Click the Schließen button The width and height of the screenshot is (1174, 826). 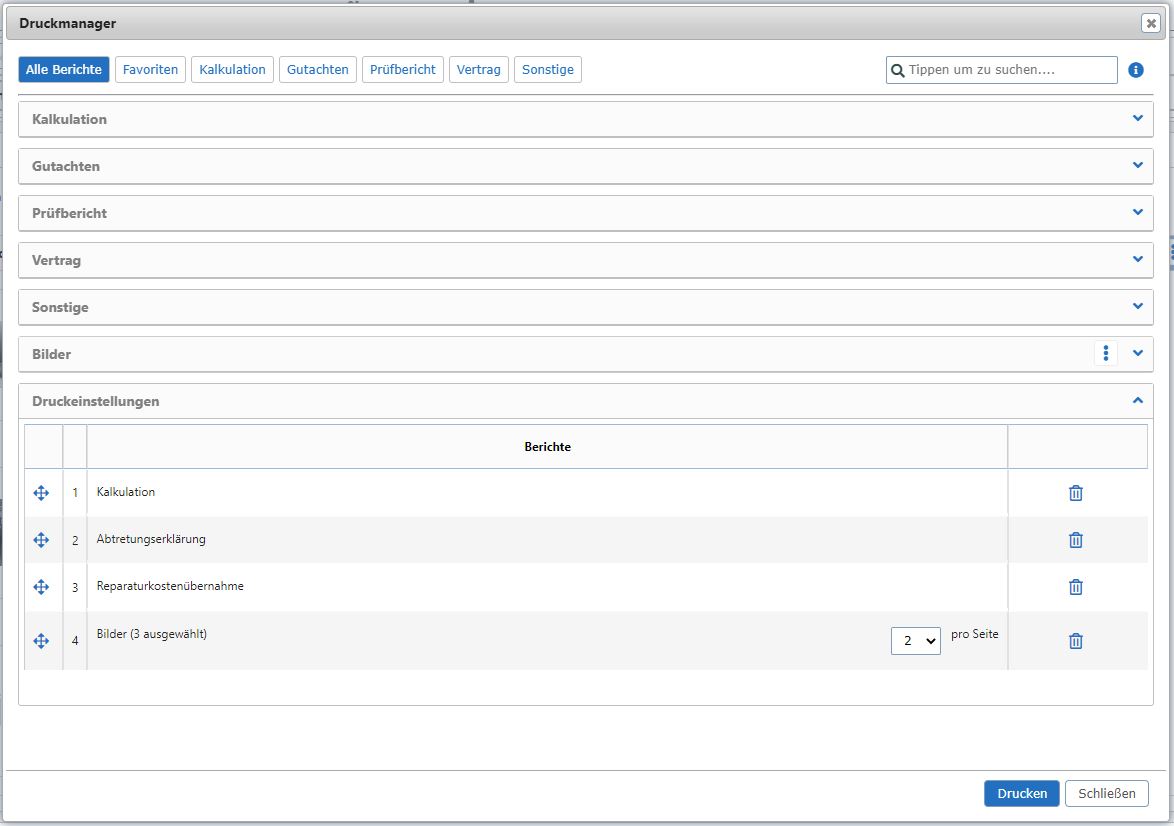[x=1106, y=793]
